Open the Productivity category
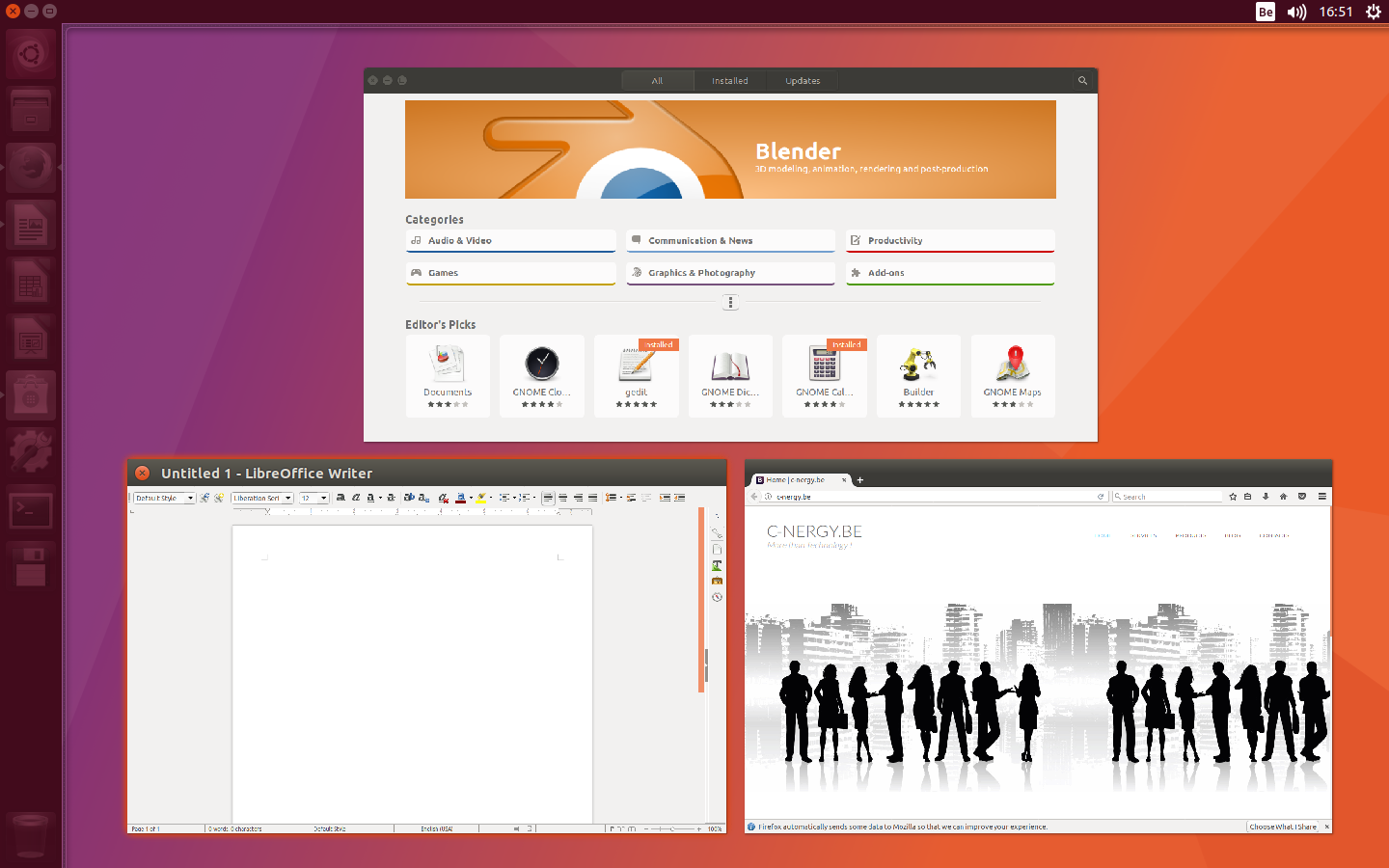The width and height of the screenshot is (1389, 868). pos(950,241)
